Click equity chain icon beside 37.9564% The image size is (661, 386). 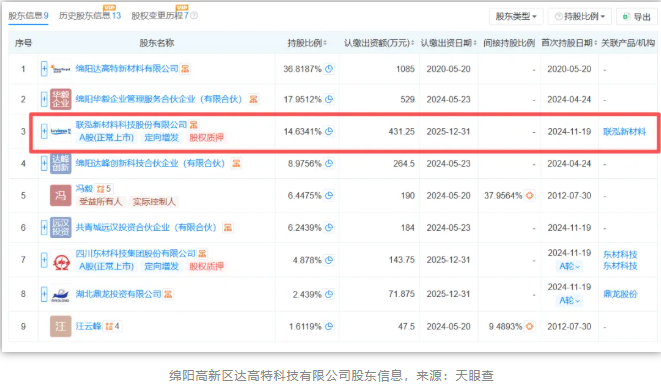coord(529,196)
